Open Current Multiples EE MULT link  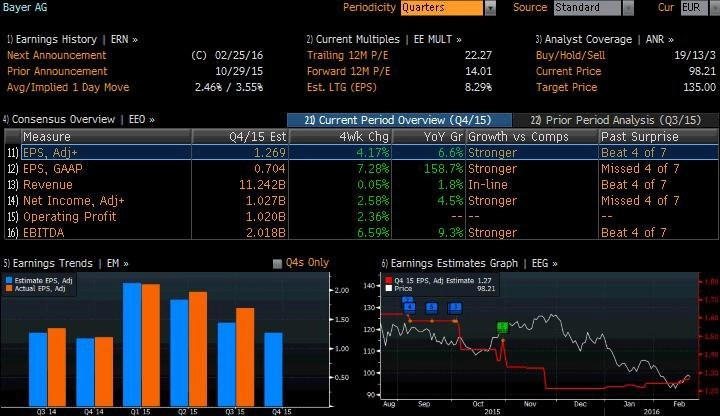(x=384, y=39)
